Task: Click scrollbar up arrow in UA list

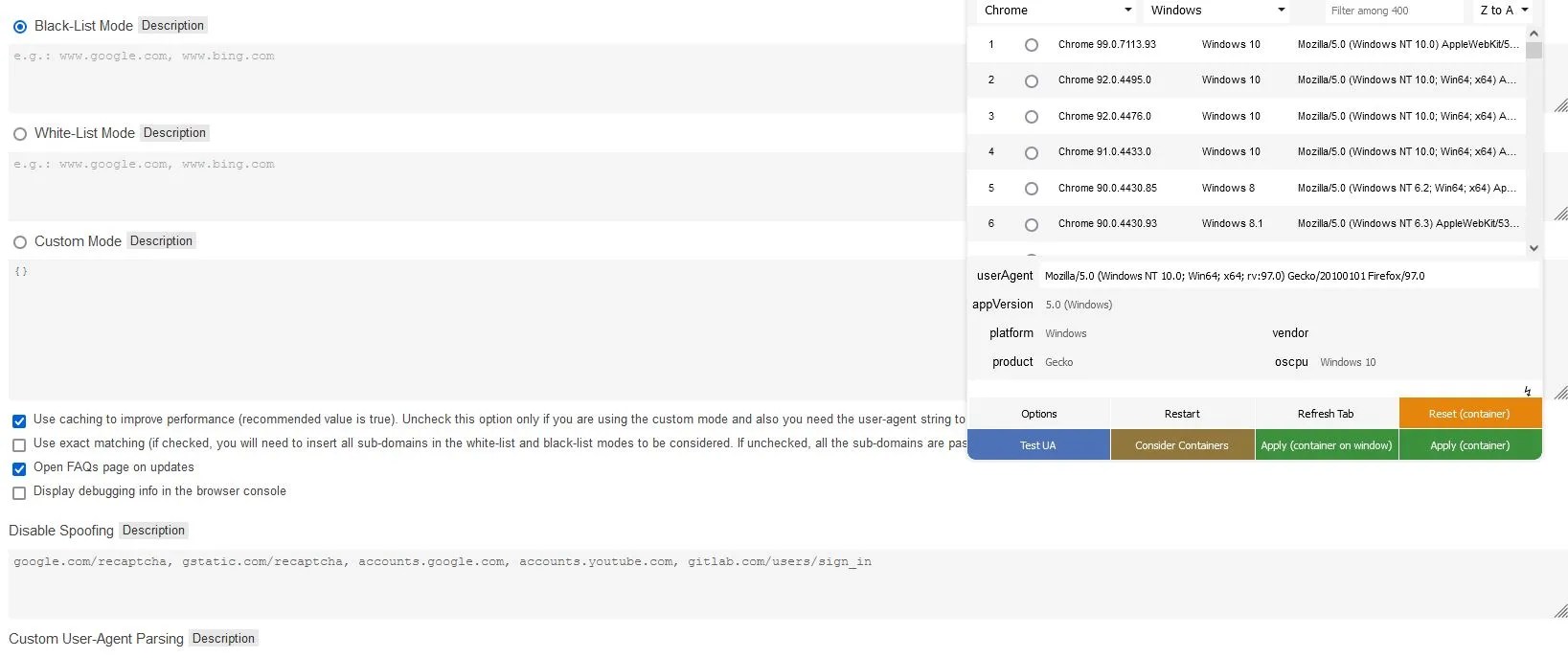Action: (1534, 34)
